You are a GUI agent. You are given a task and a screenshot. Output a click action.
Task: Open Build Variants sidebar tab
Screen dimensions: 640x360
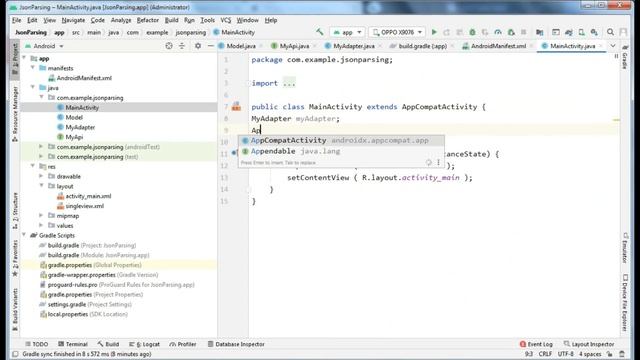click(x=15, y=309)
